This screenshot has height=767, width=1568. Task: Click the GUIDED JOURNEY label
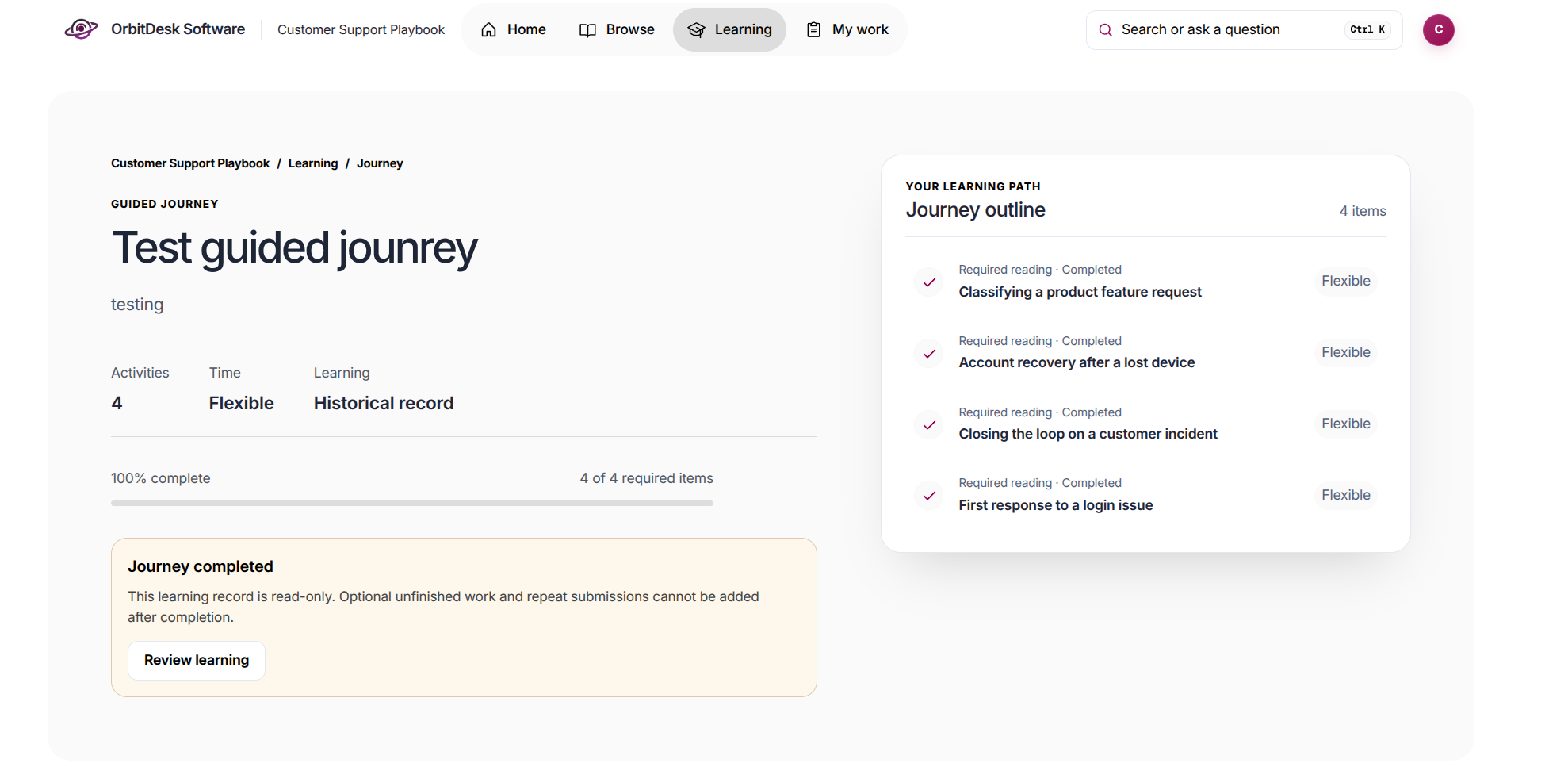click(164, 204)
